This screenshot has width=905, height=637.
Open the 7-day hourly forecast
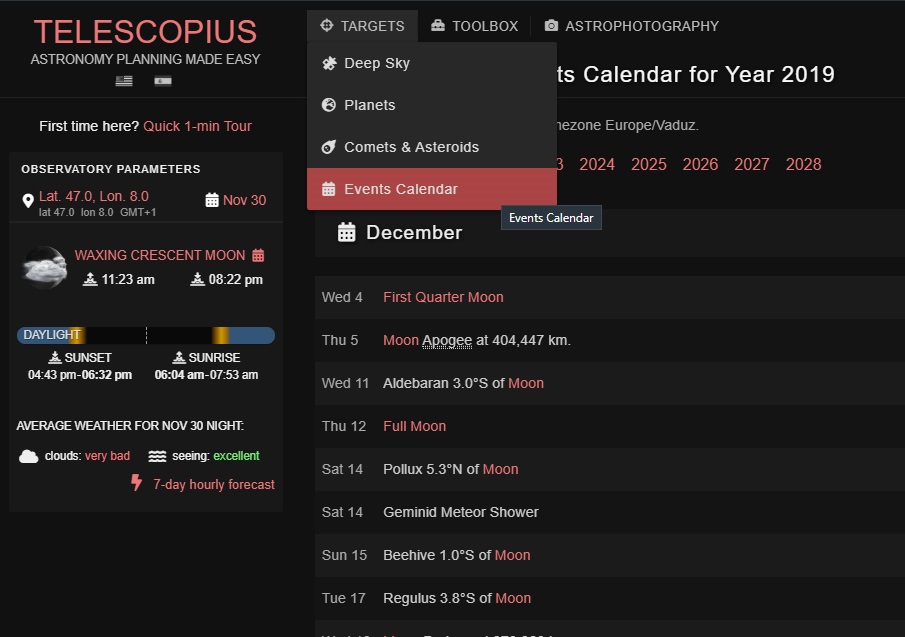213,484
